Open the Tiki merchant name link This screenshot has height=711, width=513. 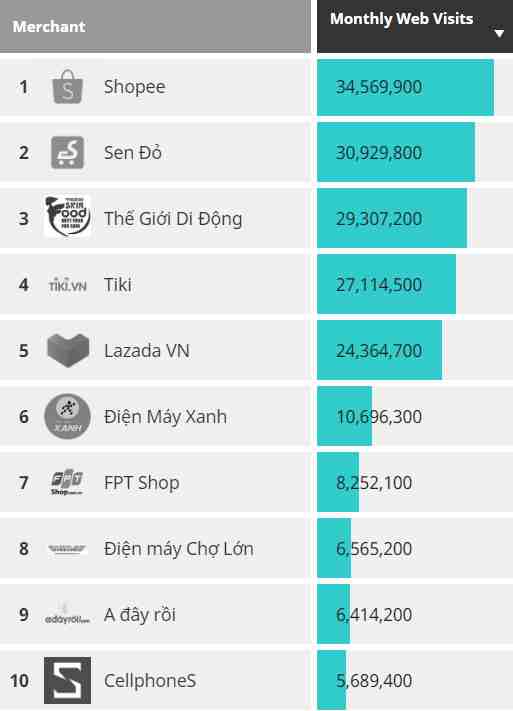[118, 285]
